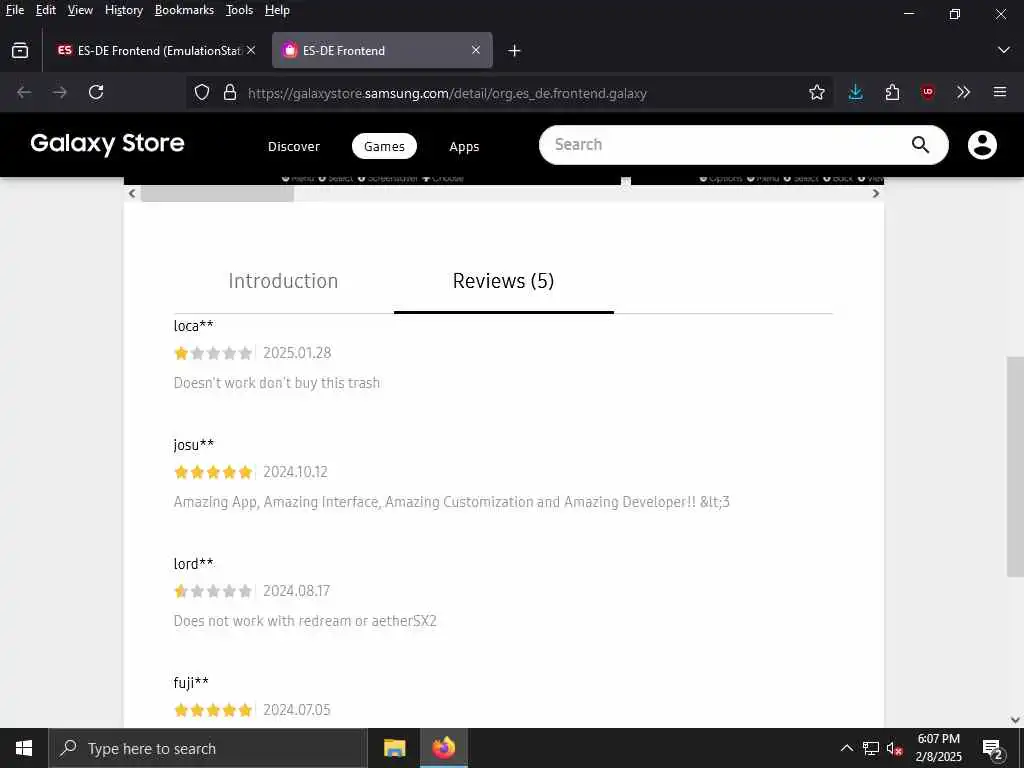Open the Help menu
This screenshot has height=768, width=1024.
coord(277,10)
